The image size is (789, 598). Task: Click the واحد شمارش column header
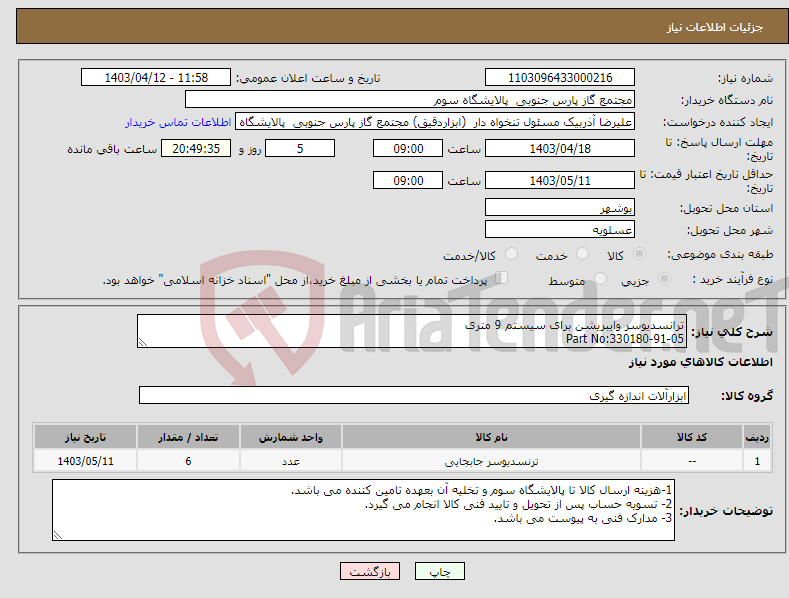(x=291, y=437)
